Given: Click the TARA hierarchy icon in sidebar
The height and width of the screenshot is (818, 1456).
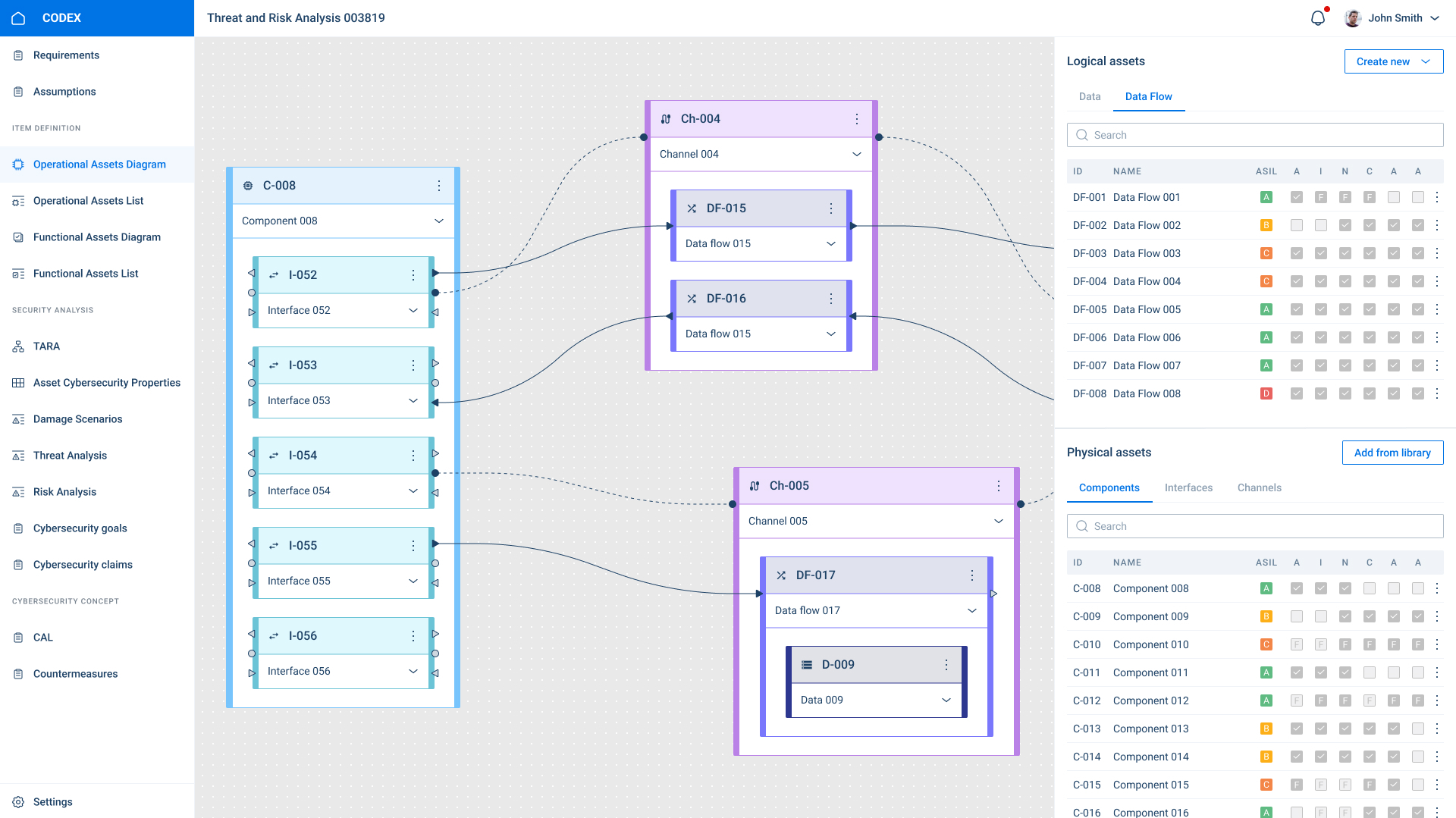Looking at the screenshot, I should point(18,346).
